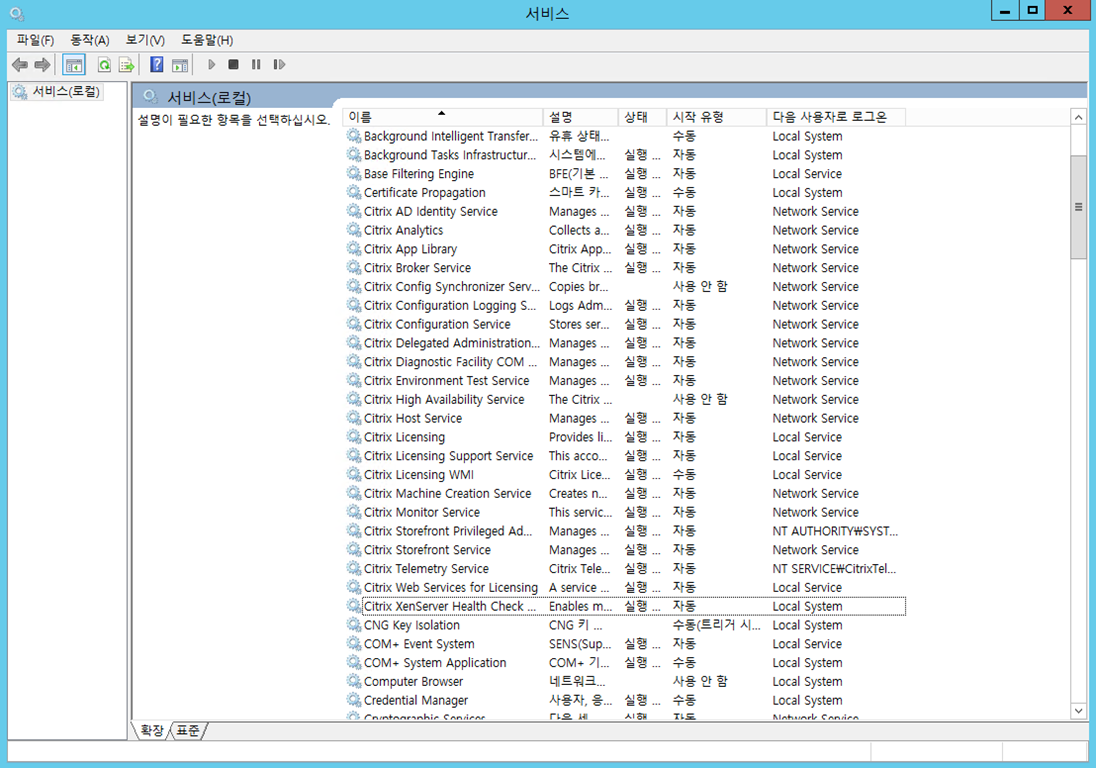Click the scrollbar down arrow

tap(1079, 711)
